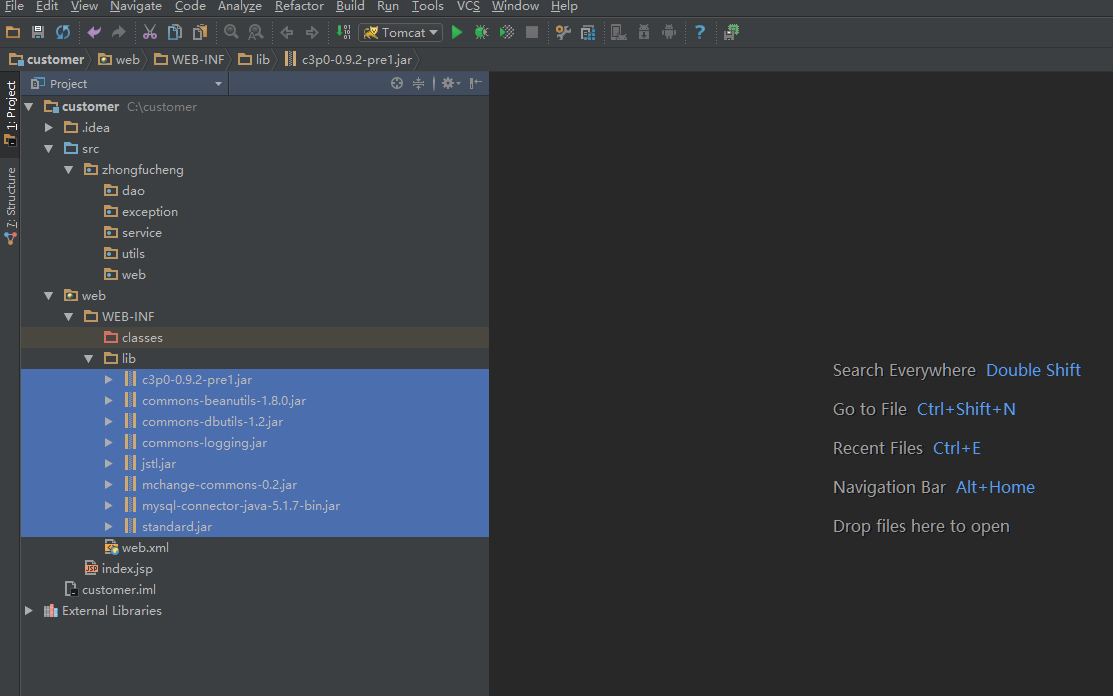Image resolution: width=1113 pixels, height=696 pixels.
Task: Open the VCS menu
Action: (x=468, y=6)
